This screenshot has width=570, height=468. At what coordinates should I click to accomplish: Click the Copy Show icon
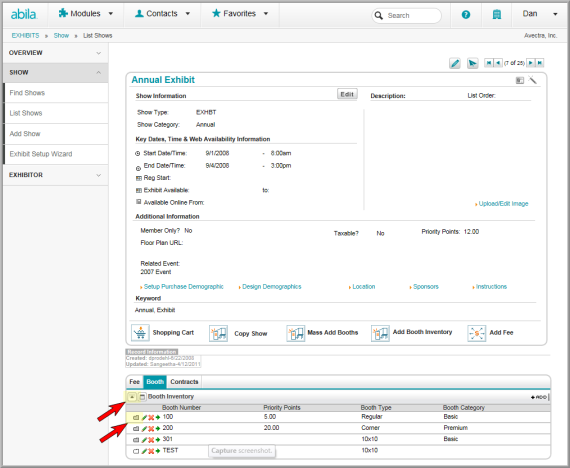tap(218, 333)
